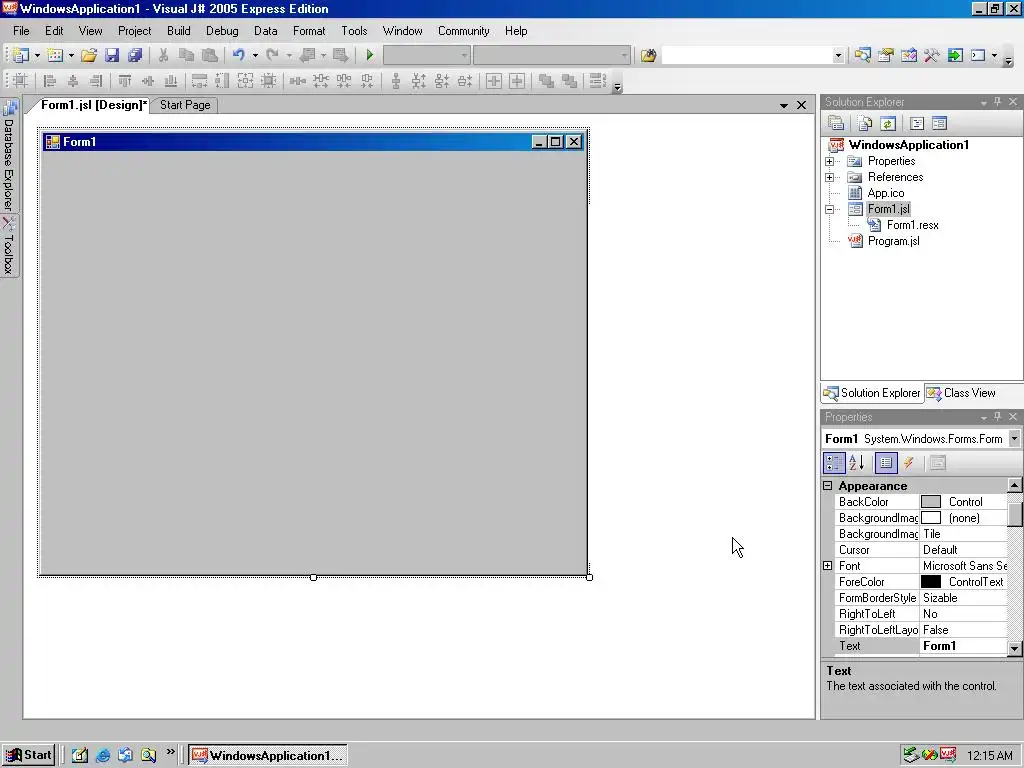Click the BackgroundImage white swatch
Screen dimensions: 1024x768
tap(931, 518)
